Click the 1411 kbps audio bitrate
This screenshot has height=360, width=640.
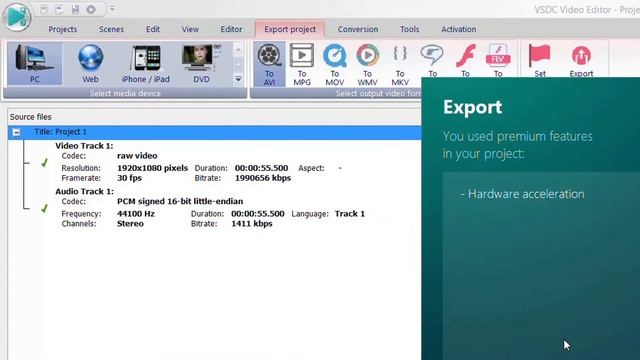click(x=252, y=224)
